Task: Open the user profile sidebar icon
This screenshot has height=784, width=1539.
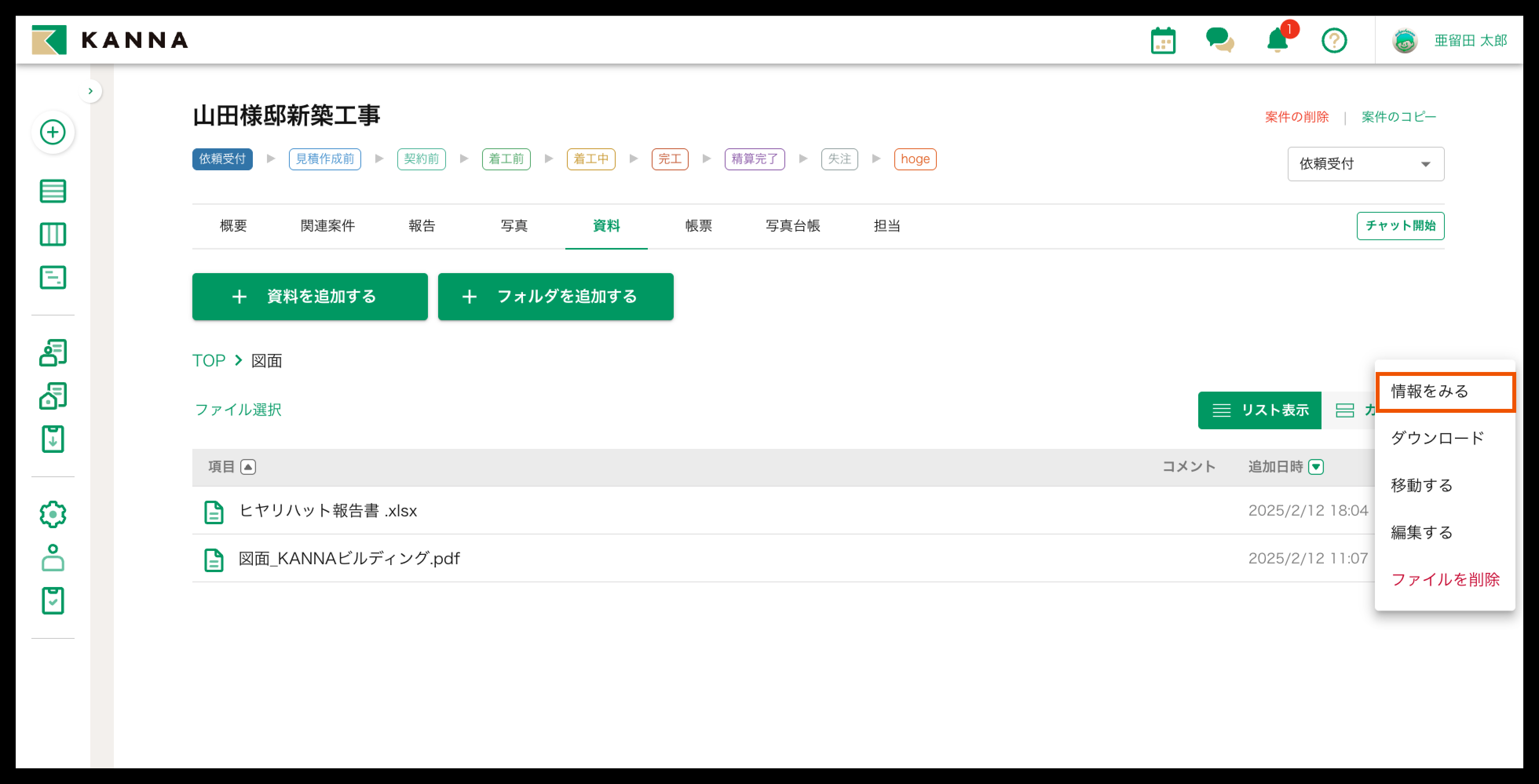Action: 53,557
